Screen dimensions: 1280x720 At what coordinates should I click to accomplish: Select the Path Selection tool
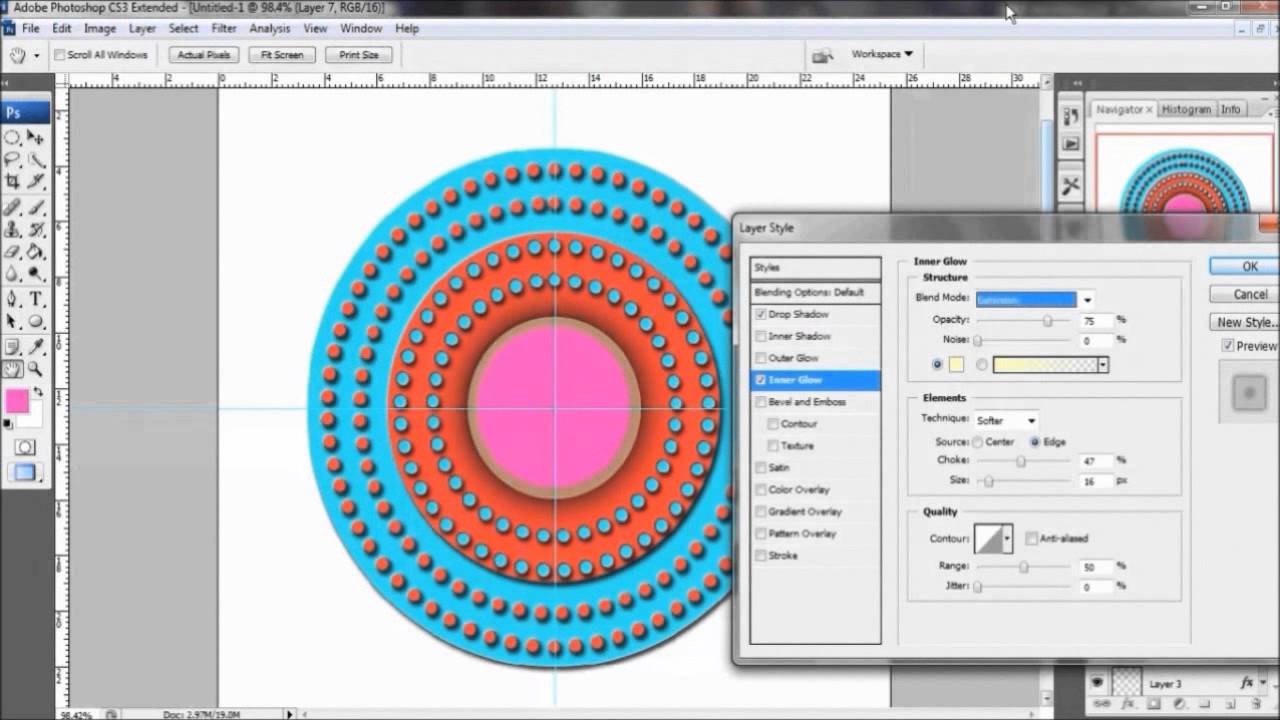point(13,321)
